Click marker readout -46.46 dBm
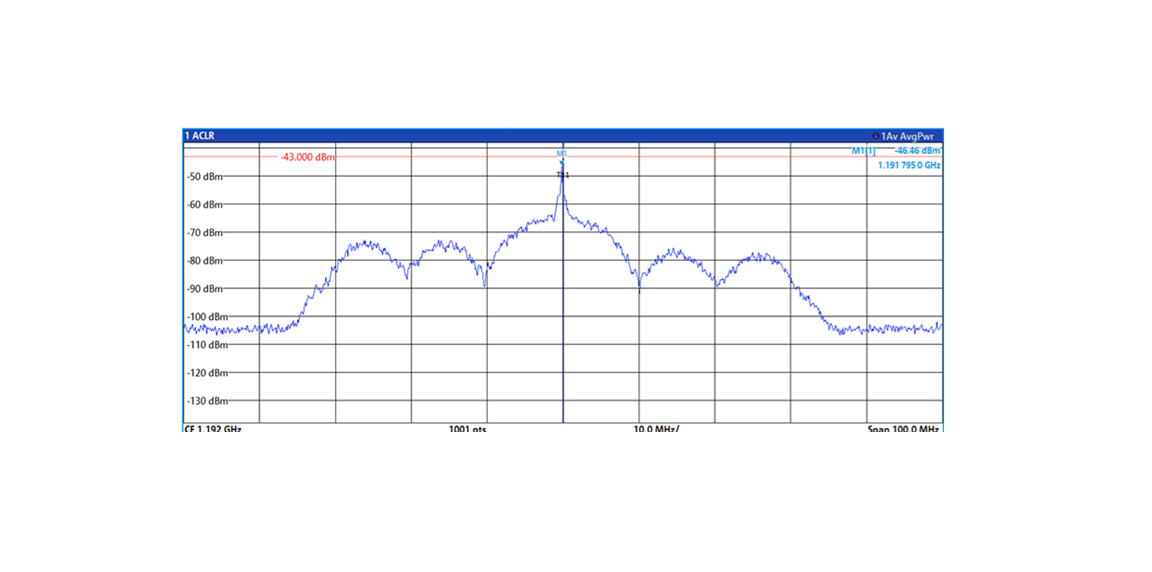This screenshot has height=572, width=1152. click(x=917, y=151)
